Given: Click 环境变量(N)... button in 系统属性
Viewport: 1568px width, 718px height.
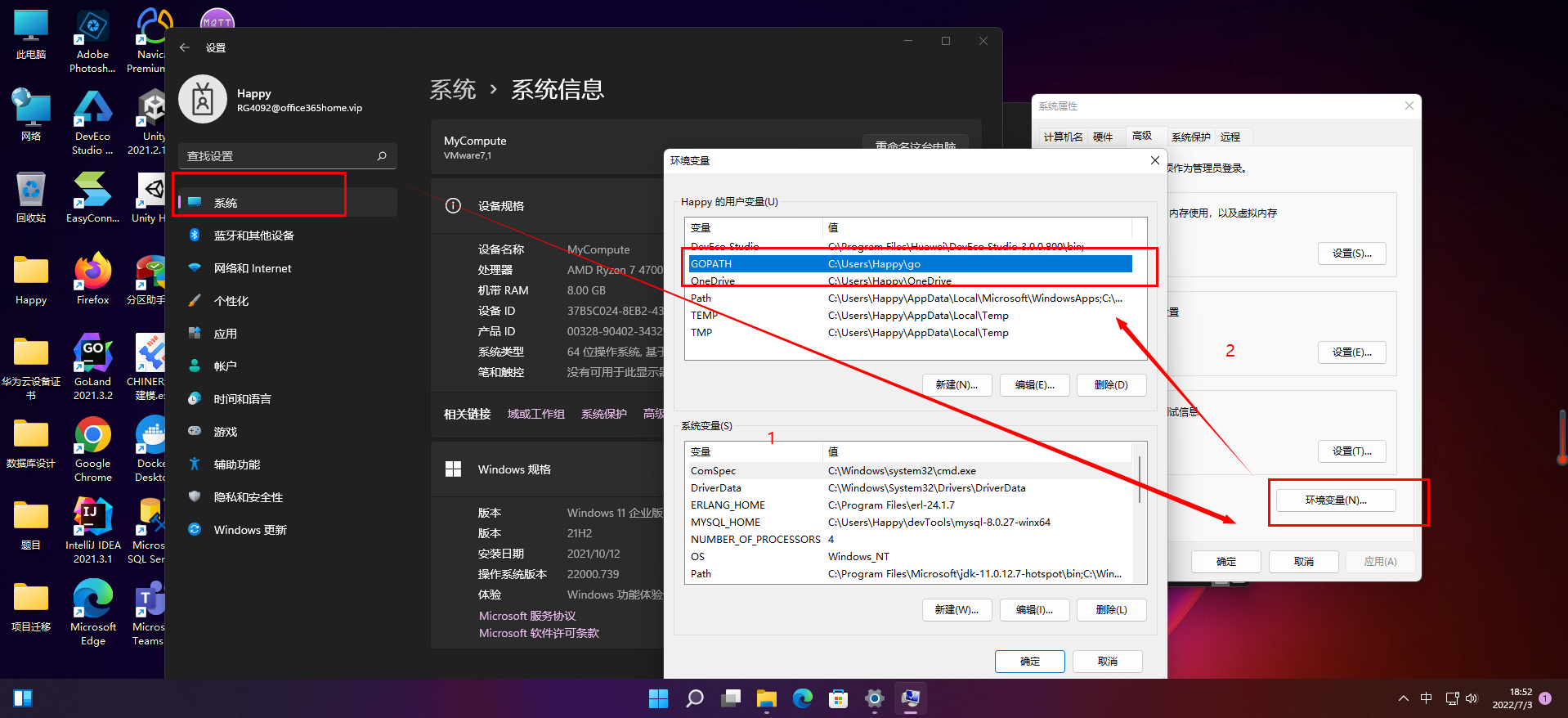Looking at the screenshot, I should (1336, 500).
